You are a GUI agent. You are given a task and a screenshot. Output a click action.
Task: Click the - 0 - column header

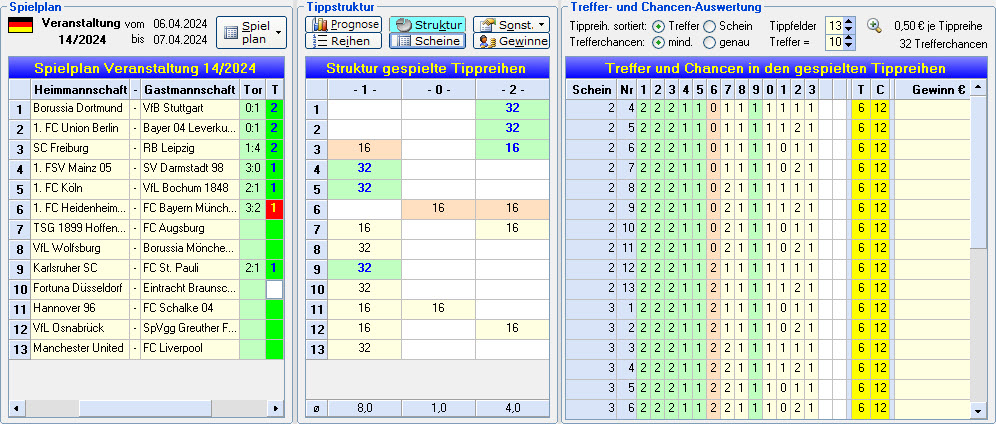click(x=438, y=89)
